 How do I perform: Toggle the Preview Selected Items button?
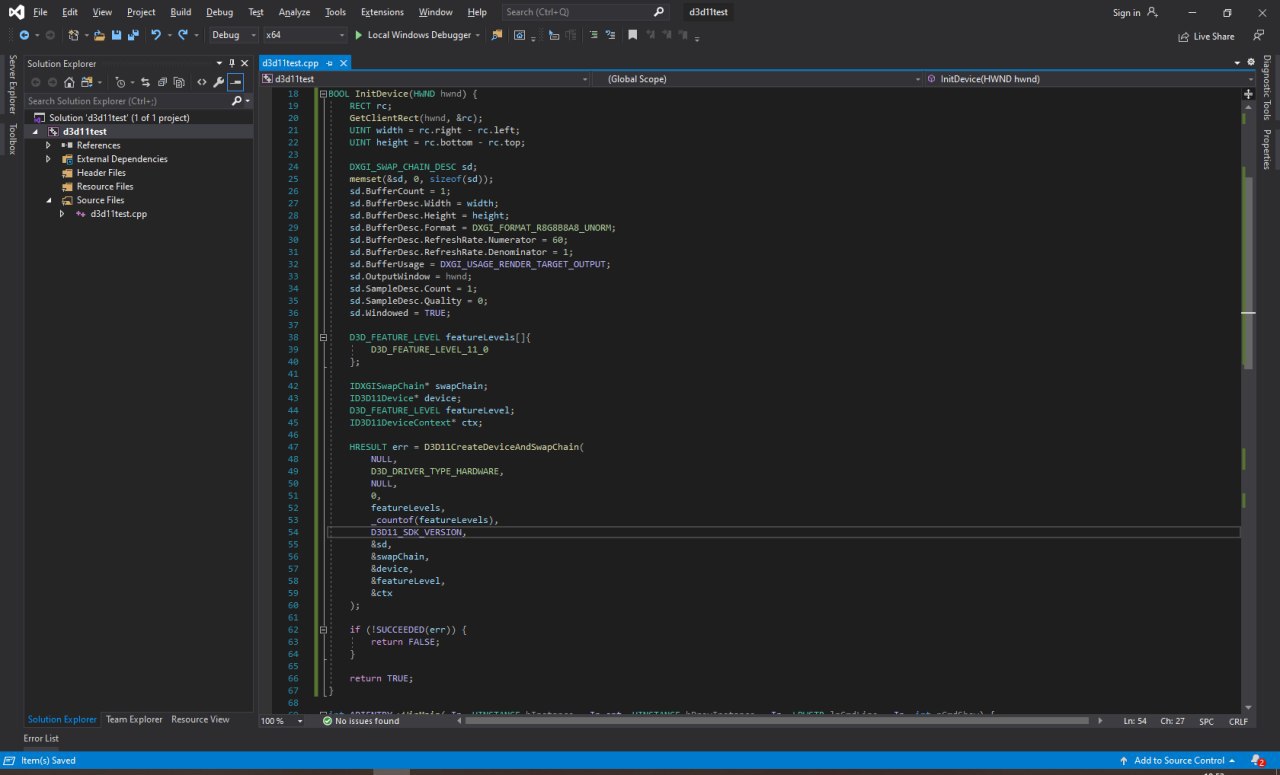pos(235,82)
